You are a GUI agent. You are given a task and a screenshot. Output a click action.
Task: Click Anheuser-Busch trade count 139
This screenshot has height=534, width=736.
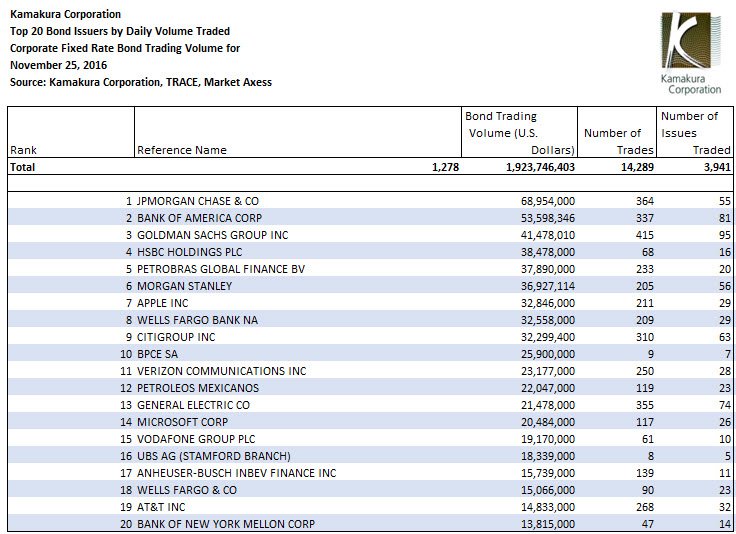tap(645, 473)
